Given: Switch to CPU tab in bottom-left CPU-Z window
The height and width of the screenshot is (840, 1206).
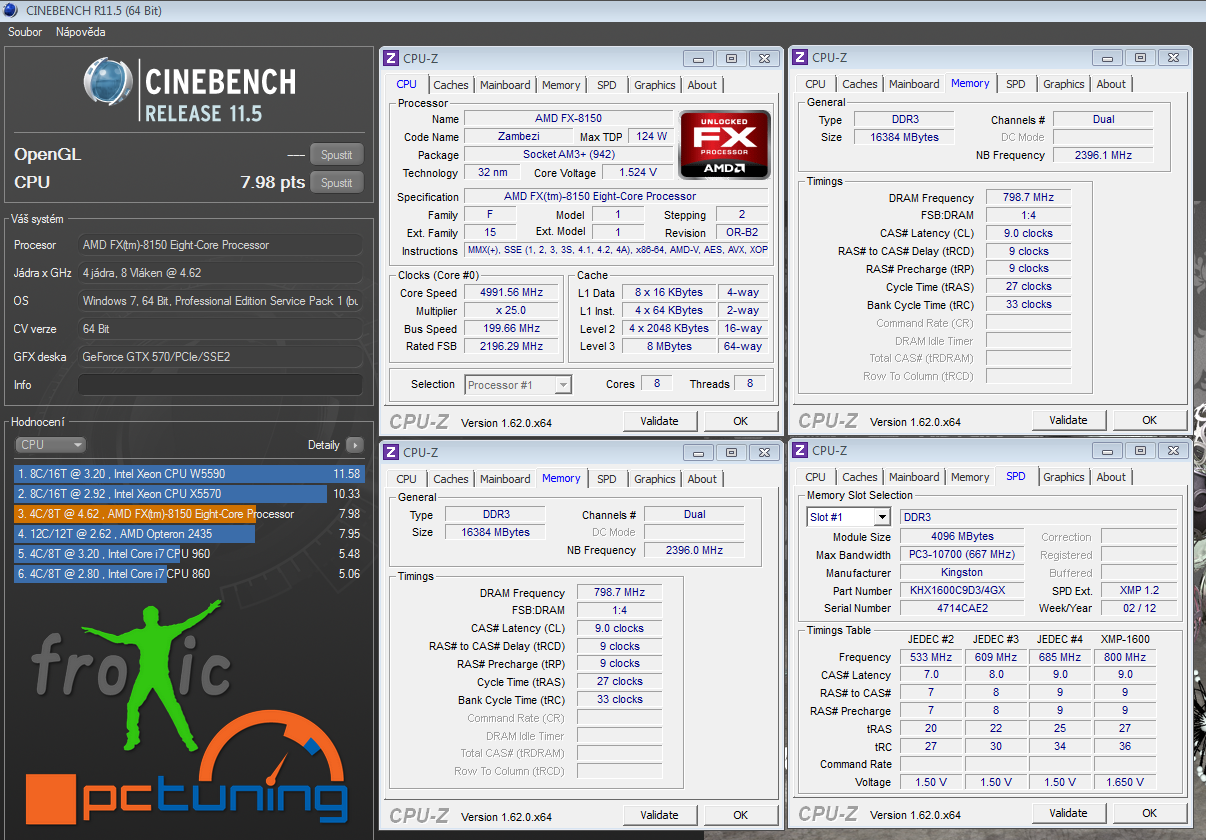Looking at the screenshot, I should pos(406,479).
